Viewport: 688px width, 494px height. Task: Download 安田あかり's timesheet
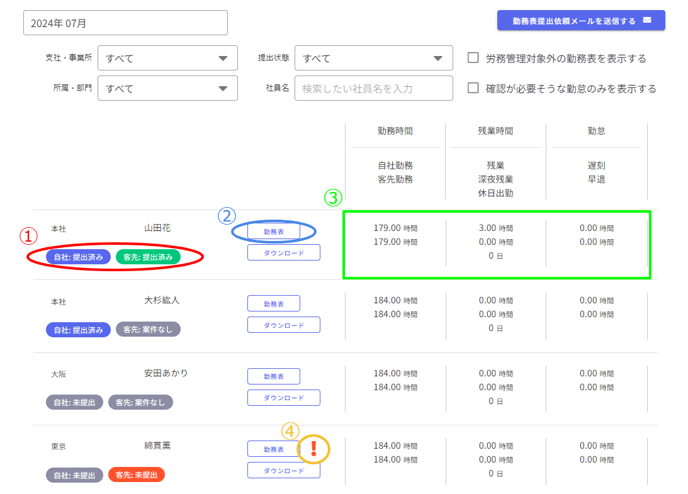coord(283,398)
